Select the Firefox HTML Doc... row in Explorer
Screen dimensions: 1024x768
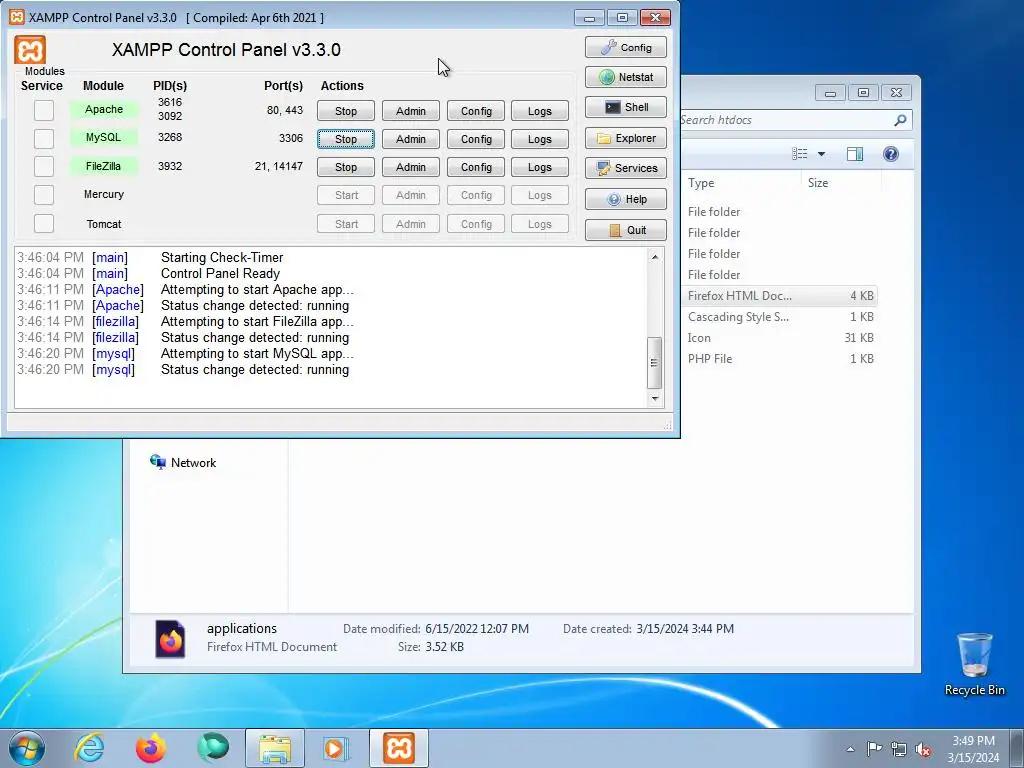[x=779, y=296]
